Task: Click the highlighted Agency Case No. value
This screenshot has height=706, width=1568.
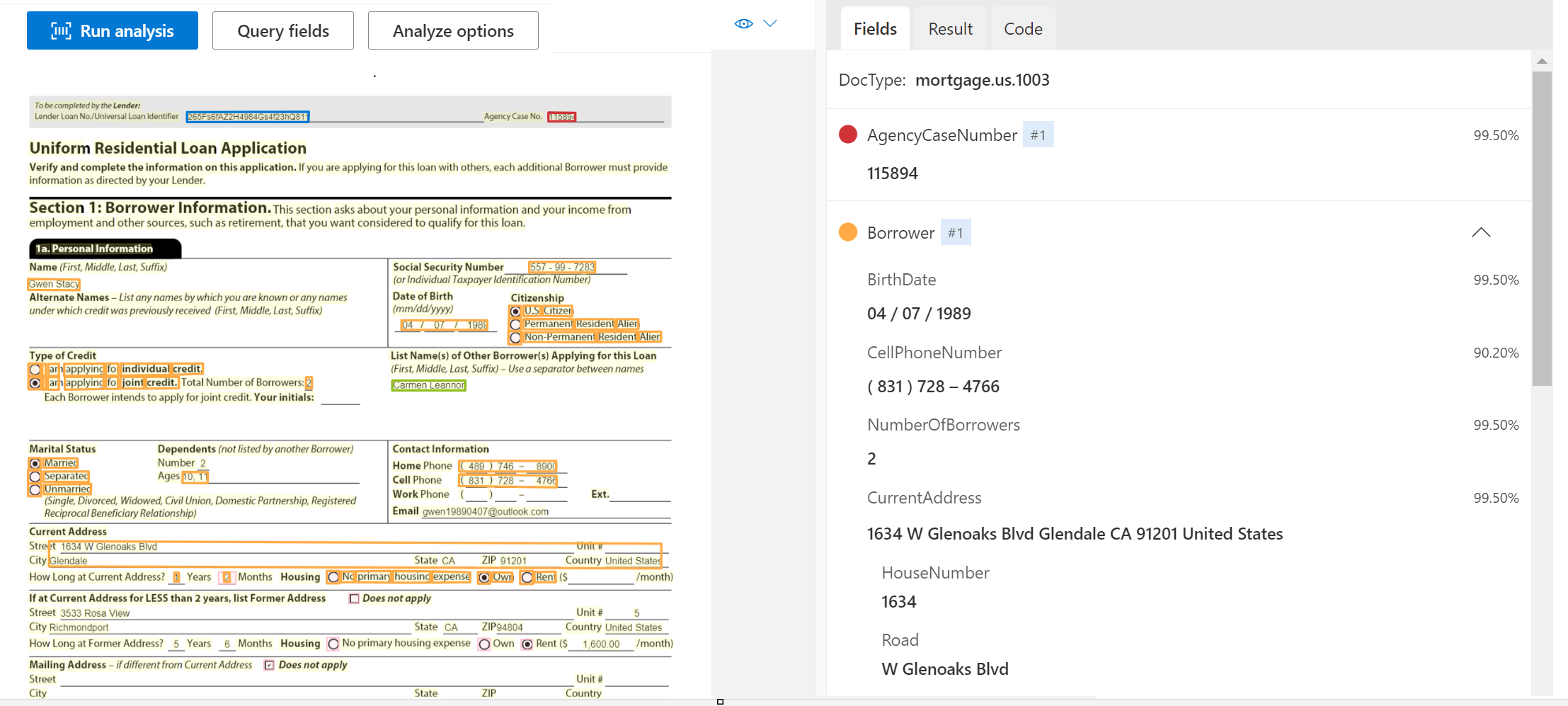Action: 562,117
